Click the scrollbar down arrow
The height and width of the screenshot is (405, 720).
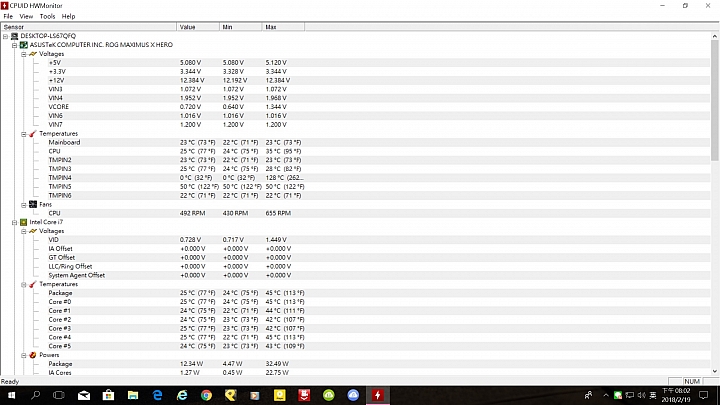[714, 371]
